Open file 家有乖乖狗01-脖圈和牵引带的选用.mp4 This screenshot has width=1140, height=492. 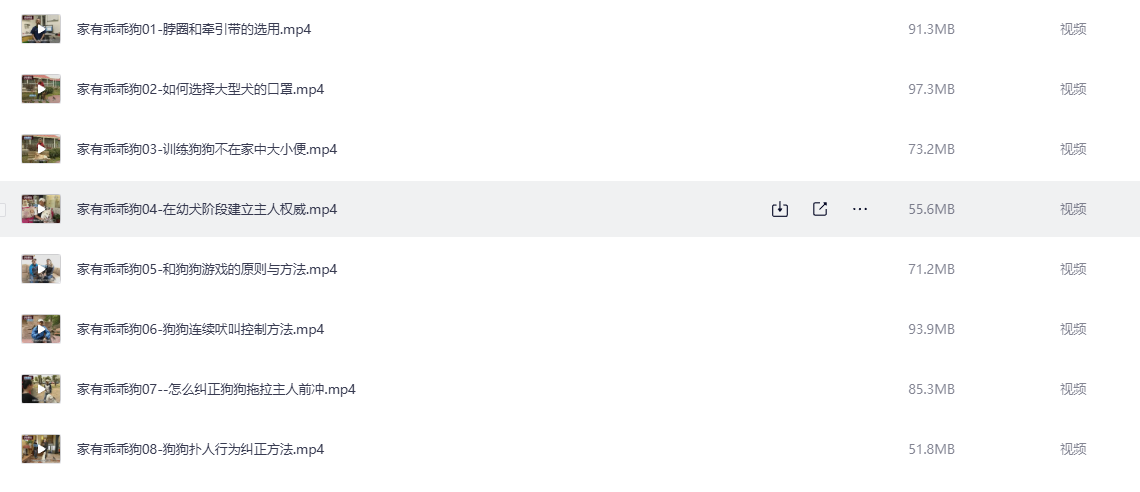coord(194,29)
